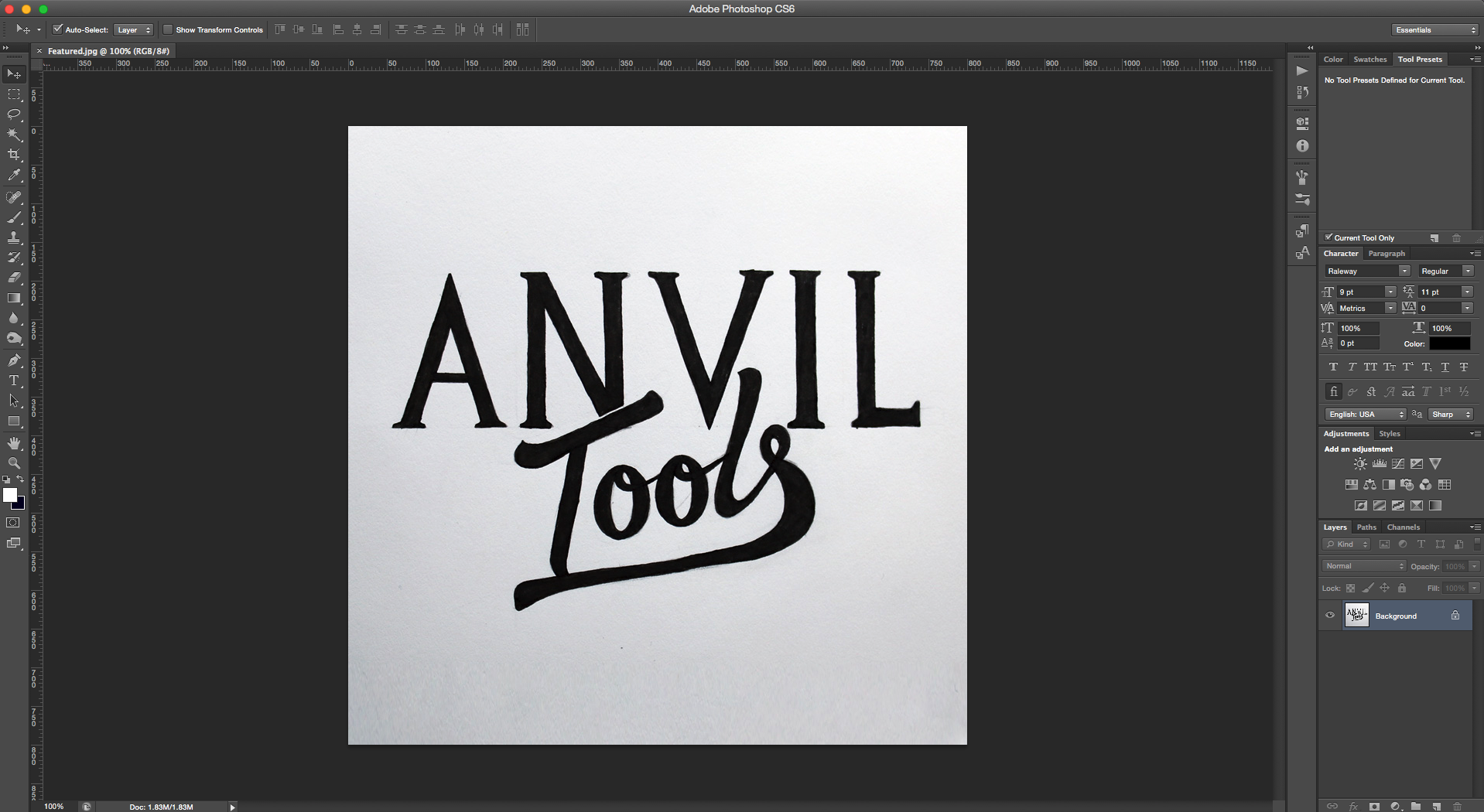Image resolution: width=1484 pixels, height=812 pixels.
Task: Select the Magic Wand tool
Action: tap(14, 135)
